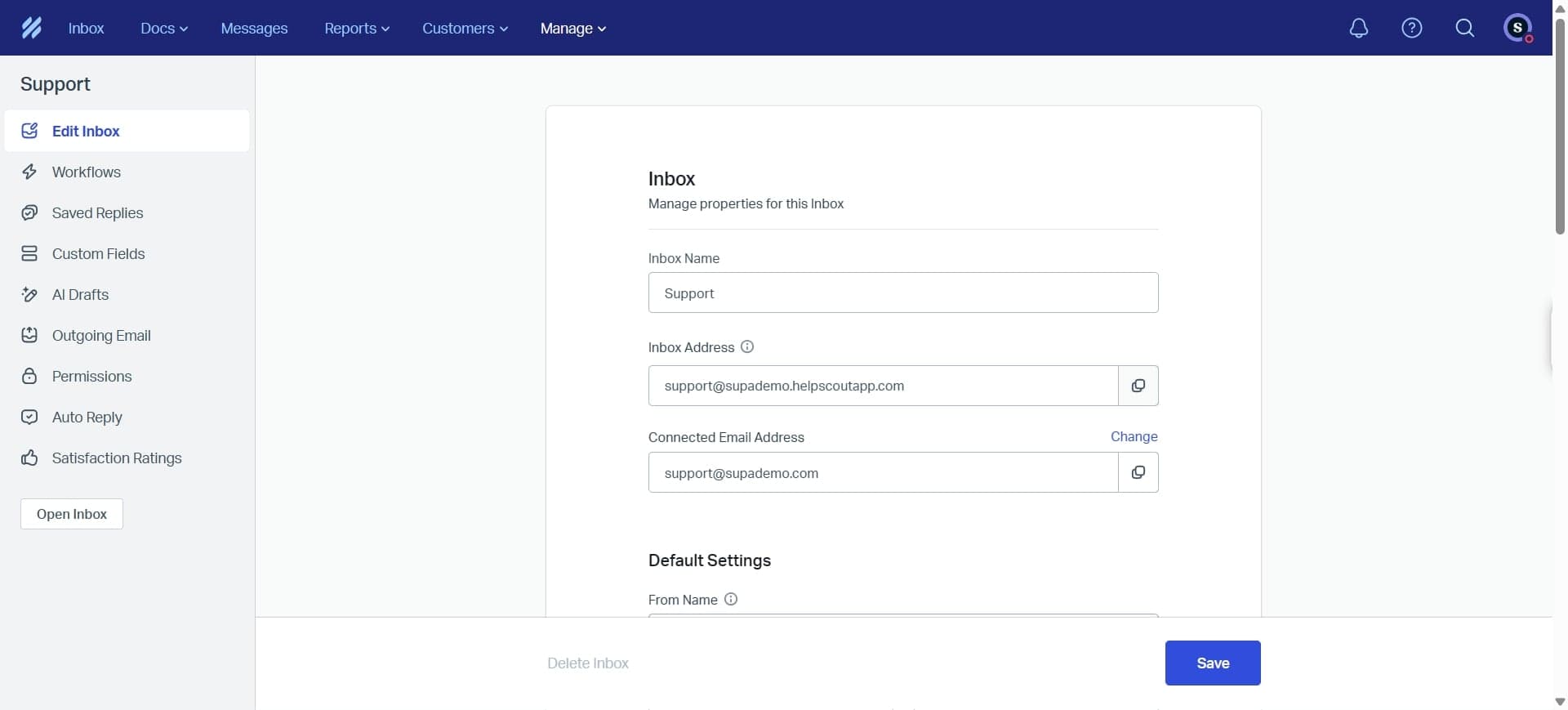Viewport: 1568px width, 710px height.
Task: Open the help question mark icon
Action: click(1412, 28)
